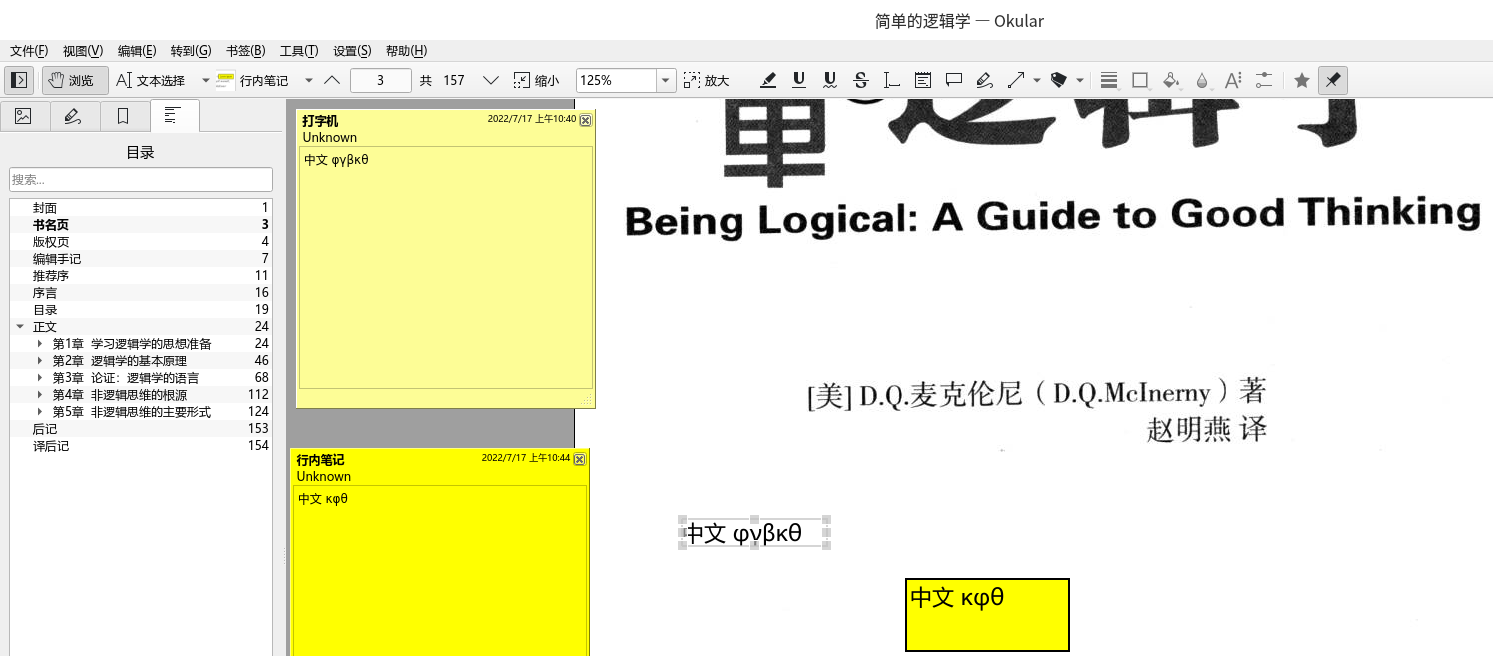This screenshot has width=1493, height=656.
Task: Open the 视图(V) menu
Action: 83,51
